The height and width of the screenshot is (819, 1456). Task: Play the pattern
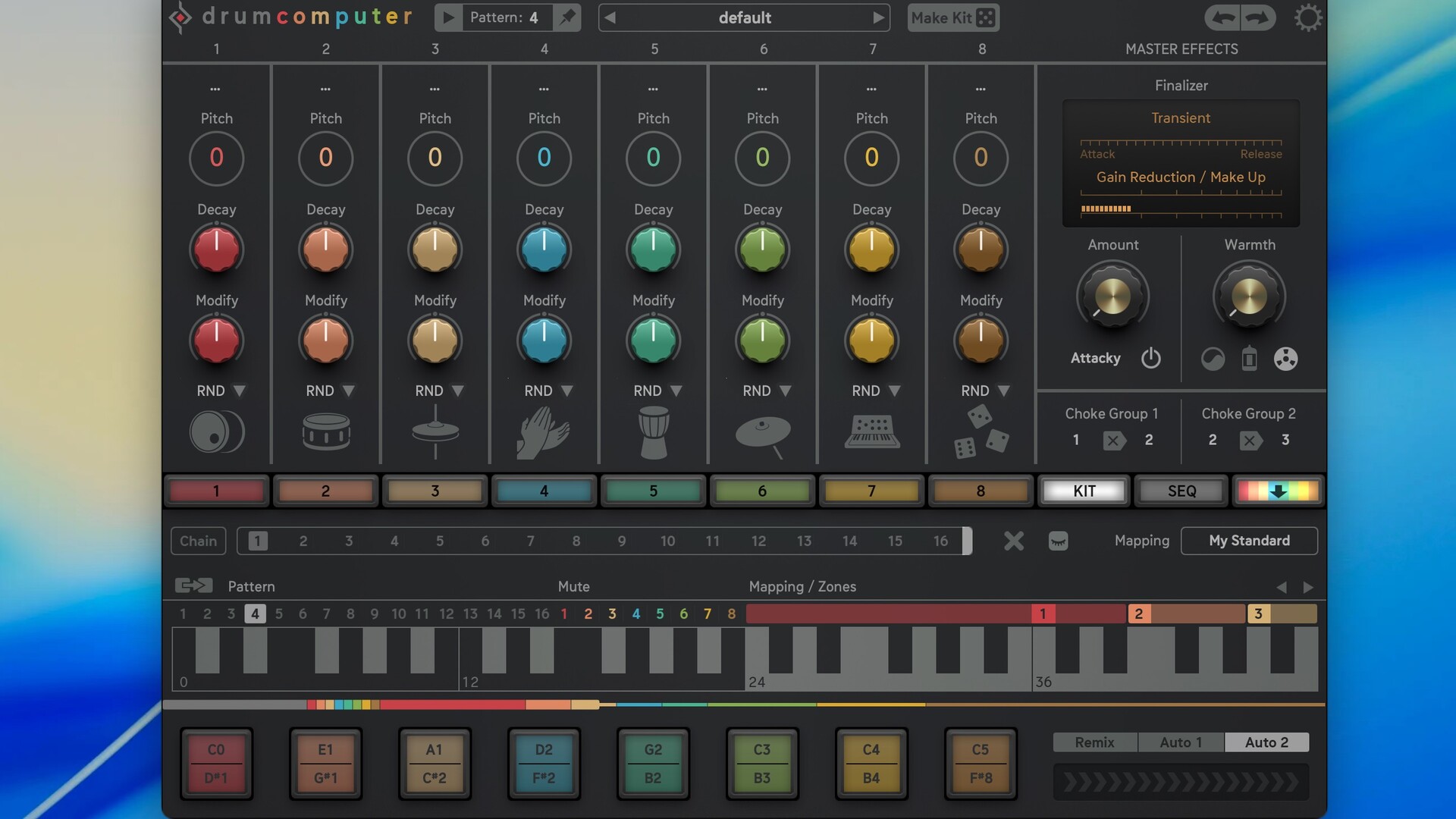pyautogui.click(x=449, y=17)
